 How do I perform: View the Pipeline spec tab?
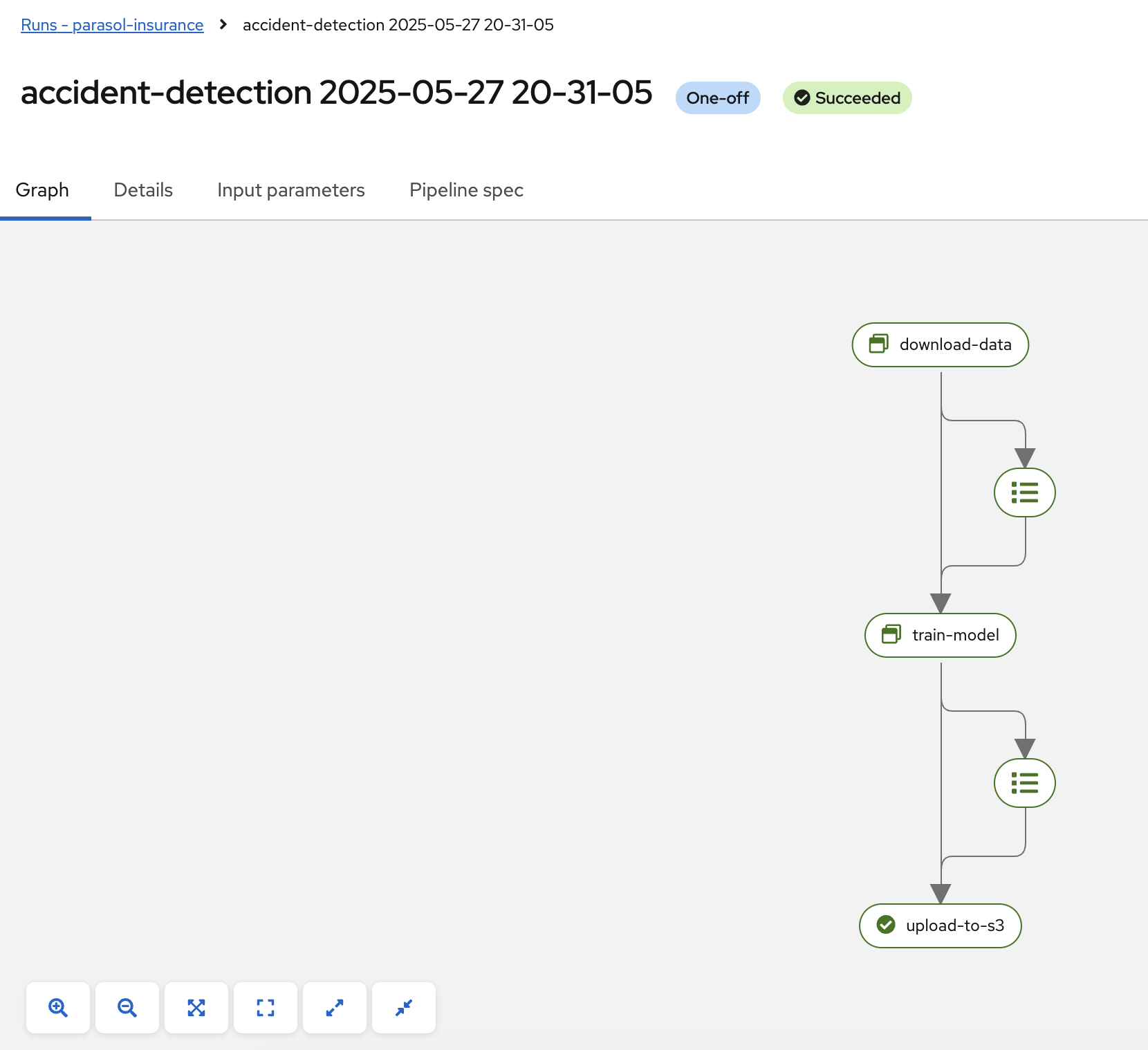tap(466, 190)
